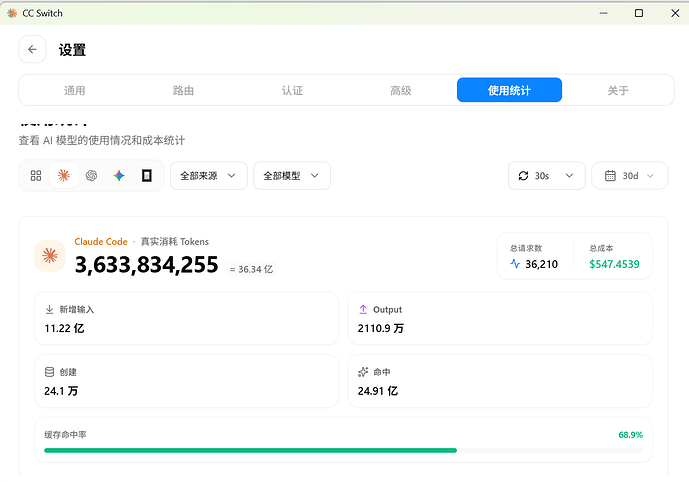
Task: Click the 创建 database icon
Action: [x=49, y=372]
